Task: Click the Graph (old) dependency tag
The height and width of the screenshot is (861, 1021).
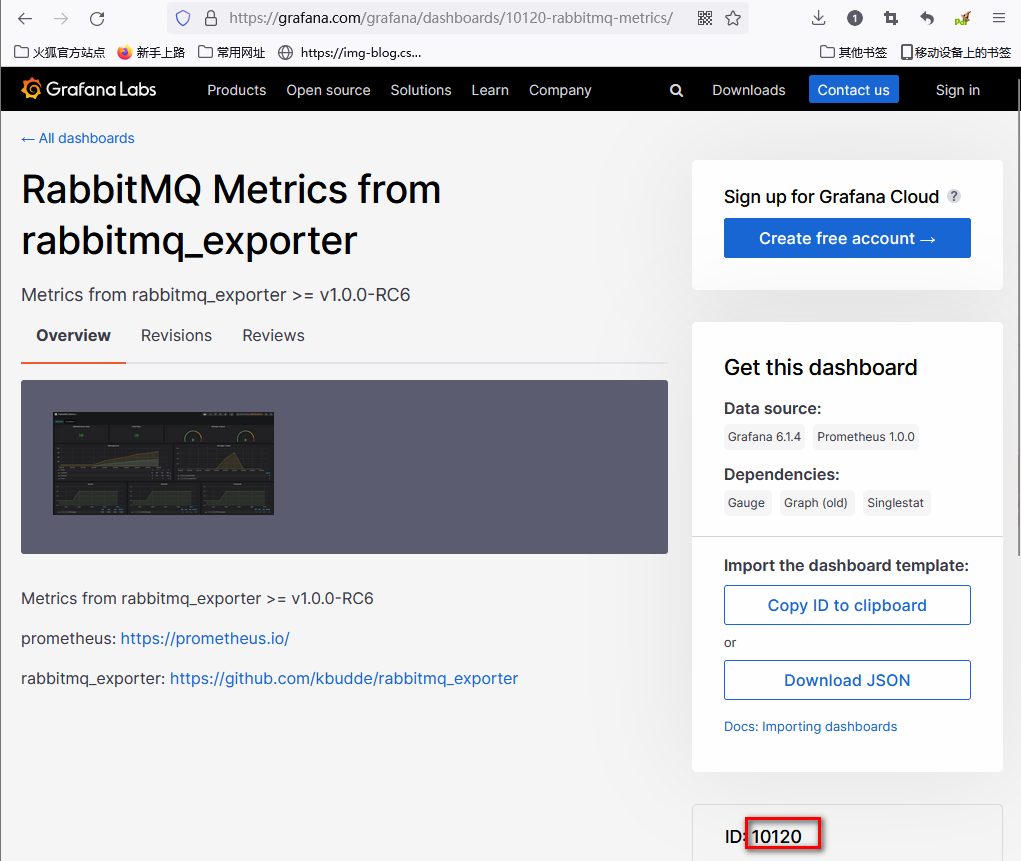Action: 816,503
